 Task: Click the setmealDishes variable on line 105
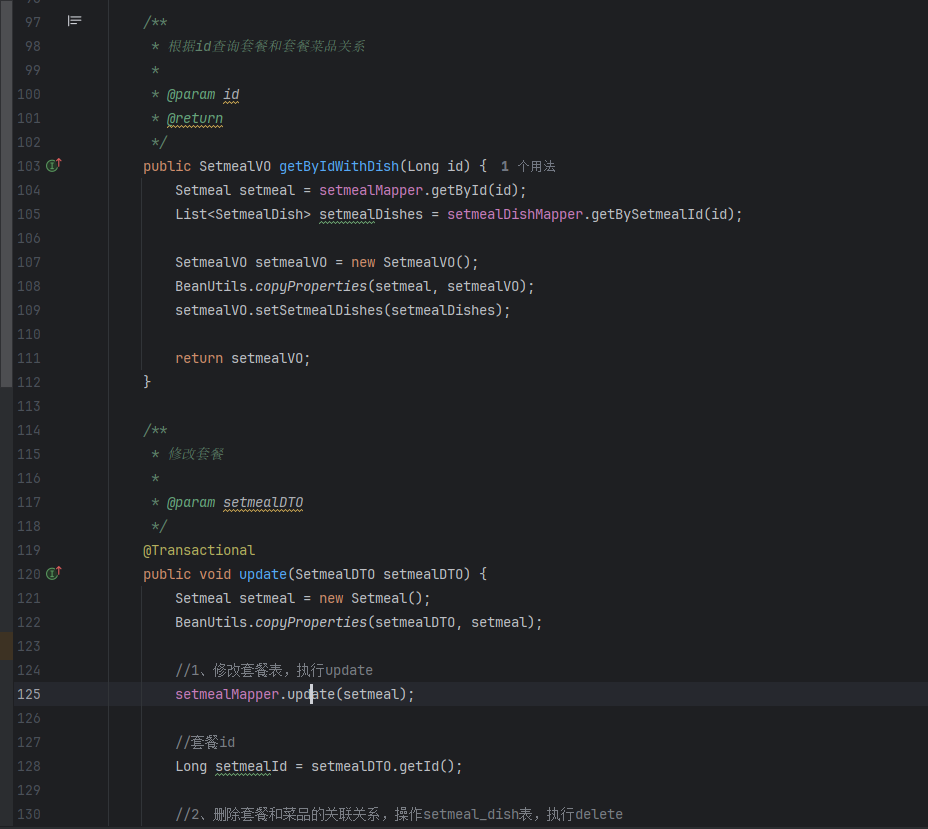(x=371, y=214)
